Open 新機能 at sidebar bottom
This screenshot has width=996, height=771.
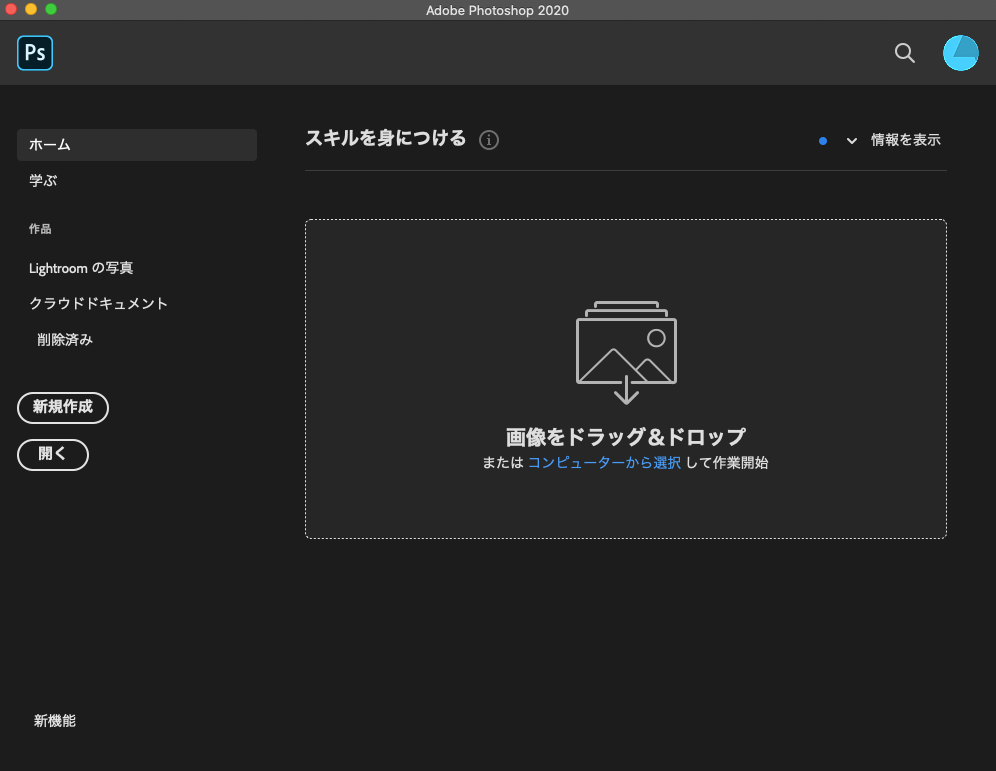click(x=55, y=721)
